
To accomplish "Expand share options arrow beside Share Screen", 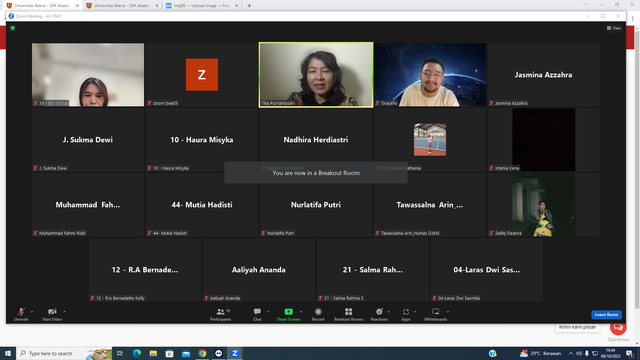I will [x=301, y=312].
